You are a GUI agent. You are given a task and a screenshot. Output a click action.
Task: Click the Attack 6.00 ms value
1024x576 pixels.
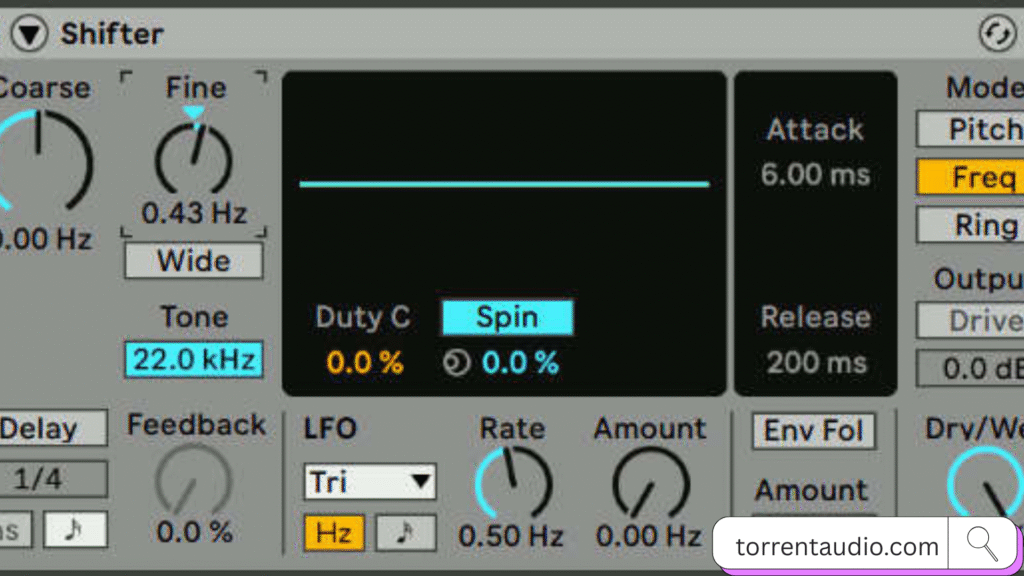815,175
